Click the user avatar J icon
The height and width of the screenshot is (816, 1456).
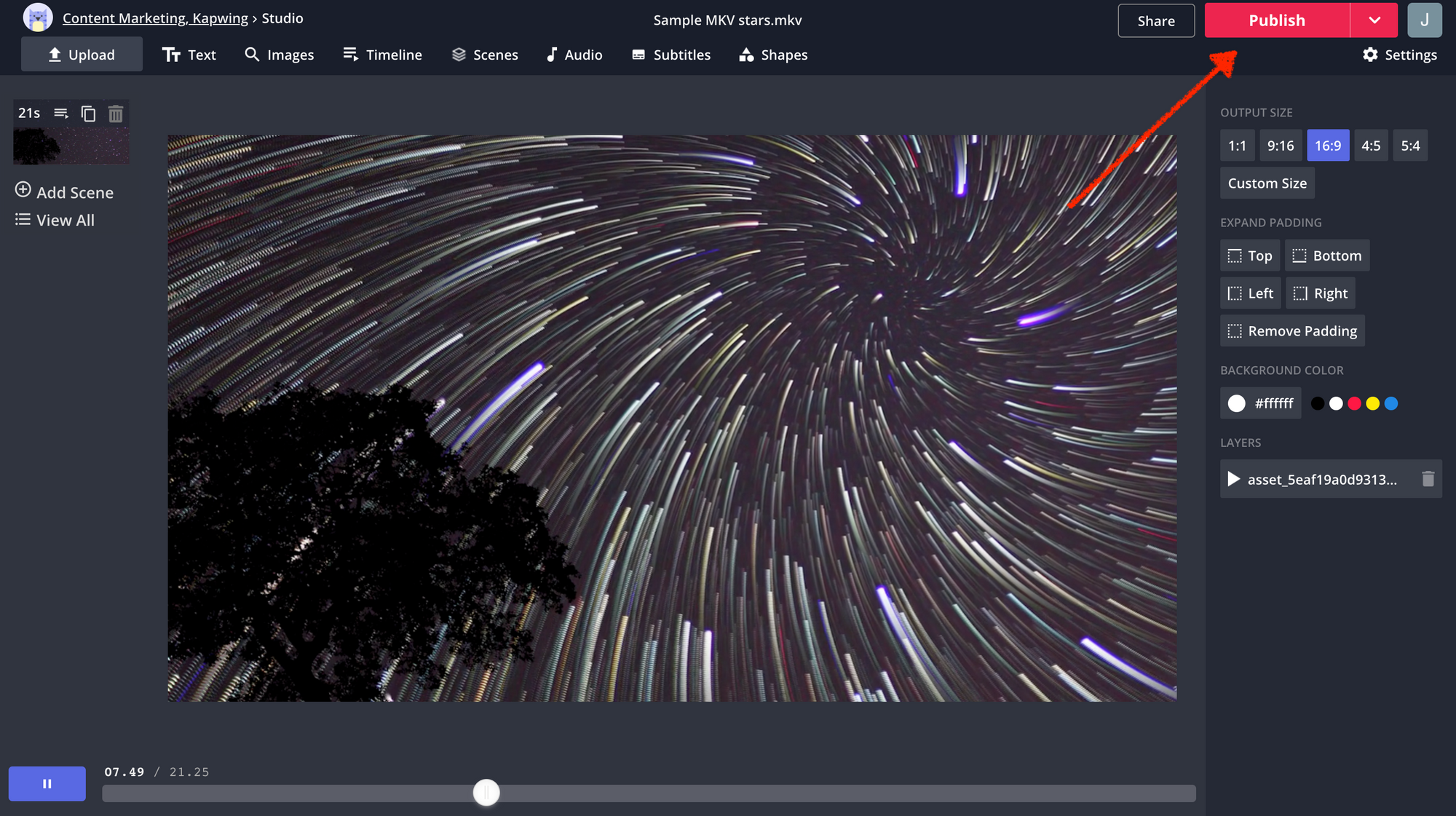1424,20
